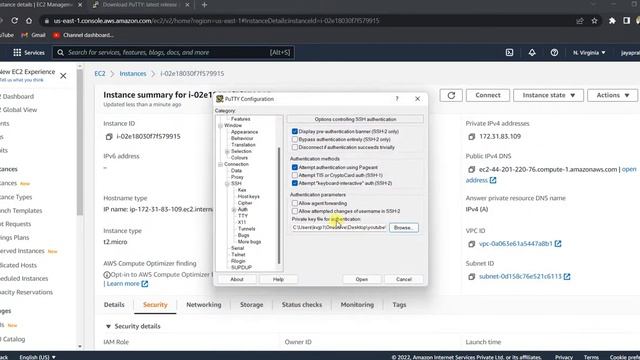Close New EC2 Experience banner

(x=63, y=76)
